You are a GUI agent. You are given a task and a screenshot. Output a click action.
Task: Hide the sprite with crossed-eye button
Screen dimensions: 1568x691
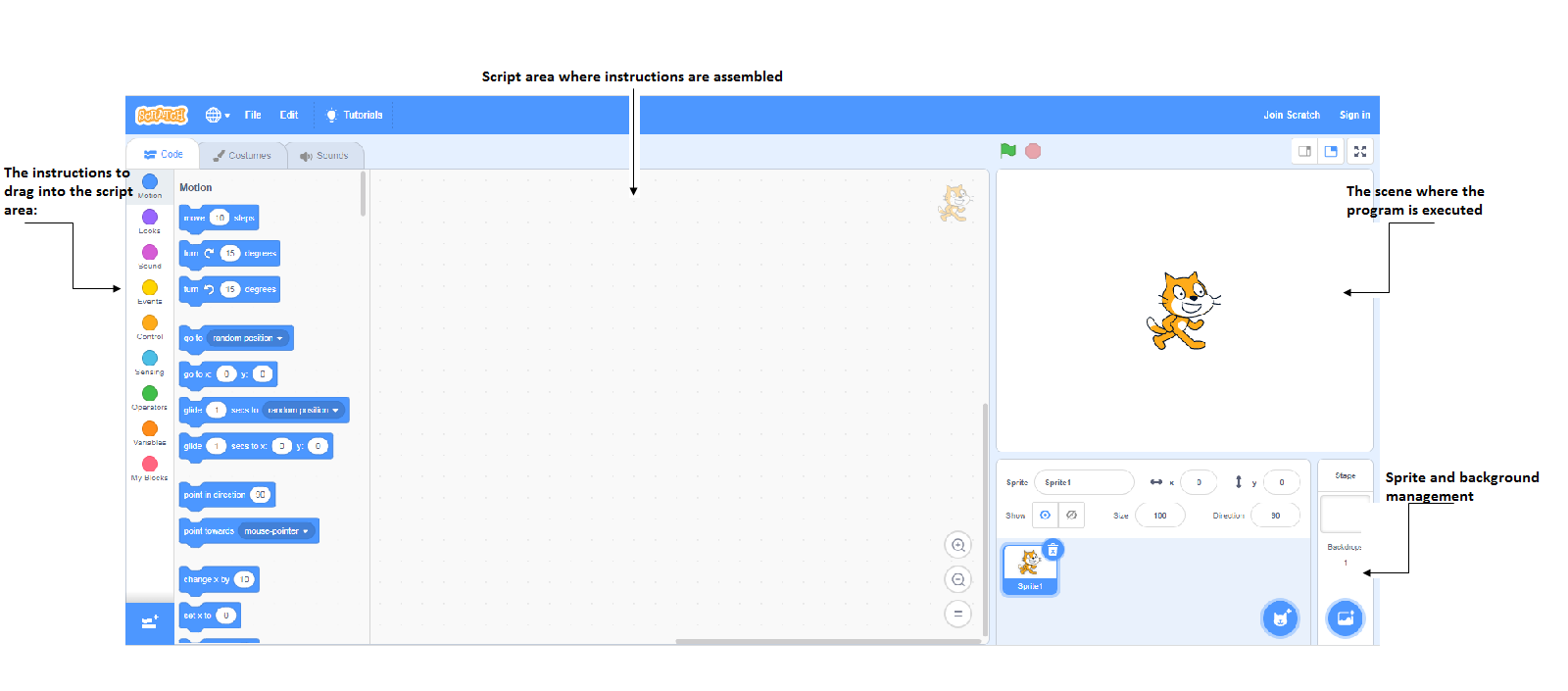[x=1071, y=515]
